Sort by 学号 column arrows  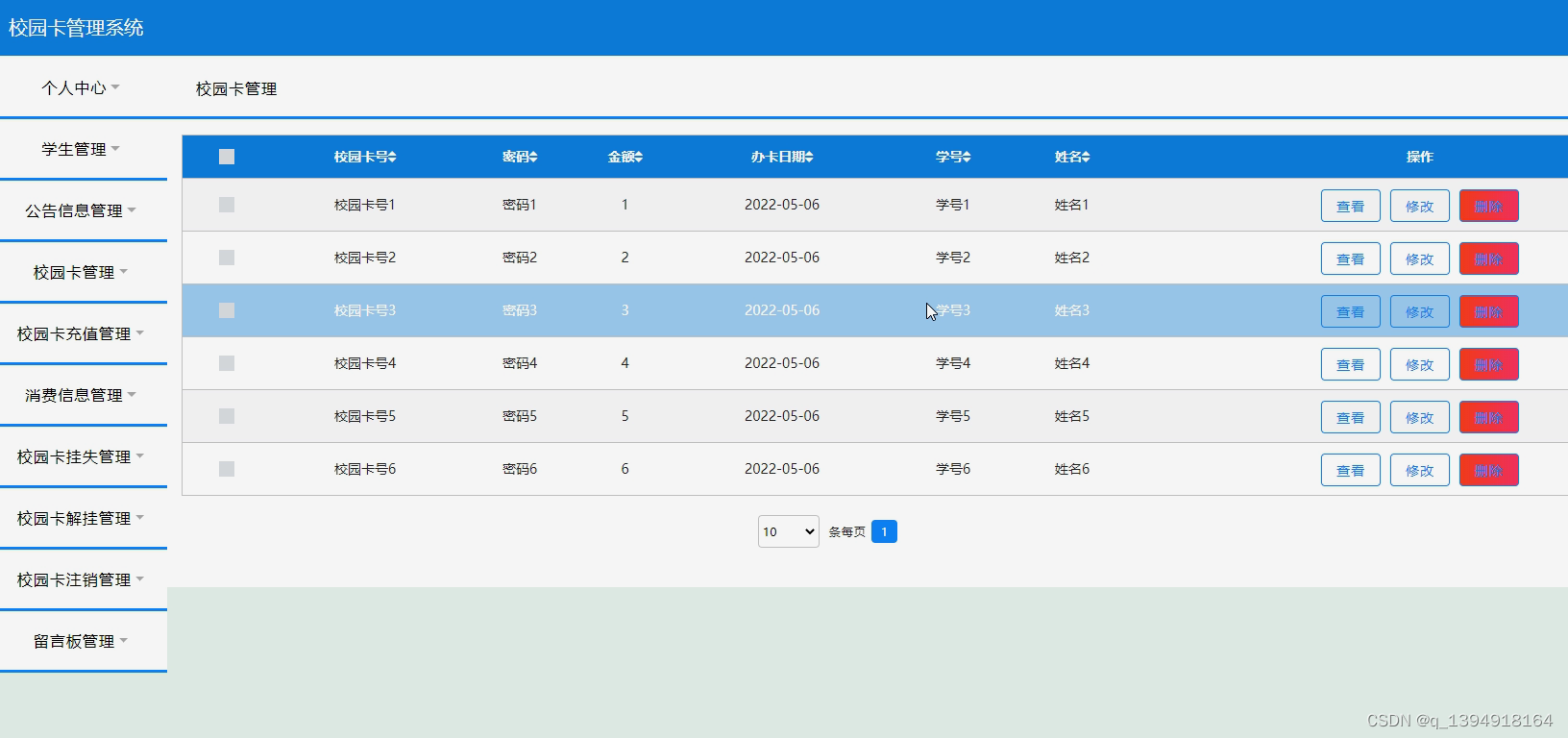(967, 157)
